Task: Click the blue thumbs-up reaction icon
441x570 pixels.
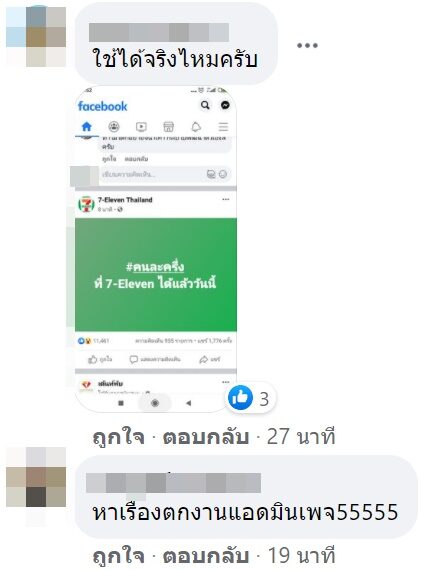Action: tap(240, 398)
